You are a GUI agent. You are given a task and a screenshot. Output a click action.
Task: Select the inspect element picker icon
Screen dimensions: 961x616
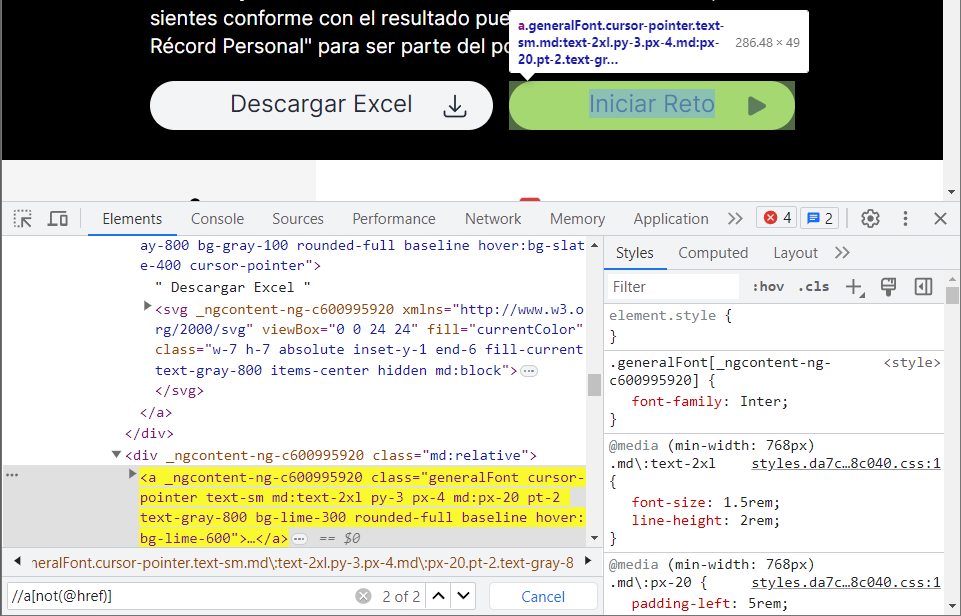point(22,218)
